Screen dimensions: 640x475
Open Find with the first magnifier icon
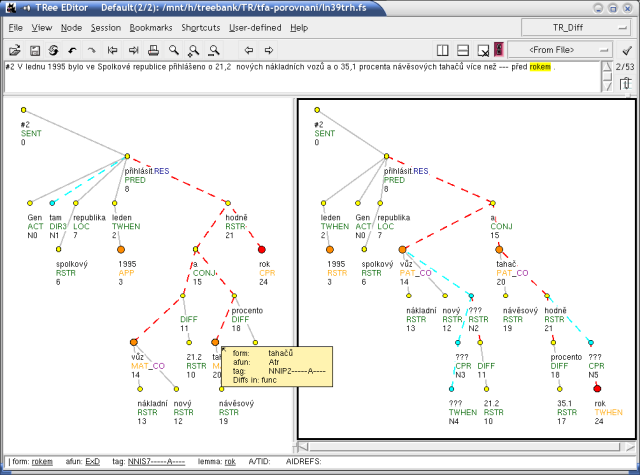pyautogui.click(x=174, y=50)
